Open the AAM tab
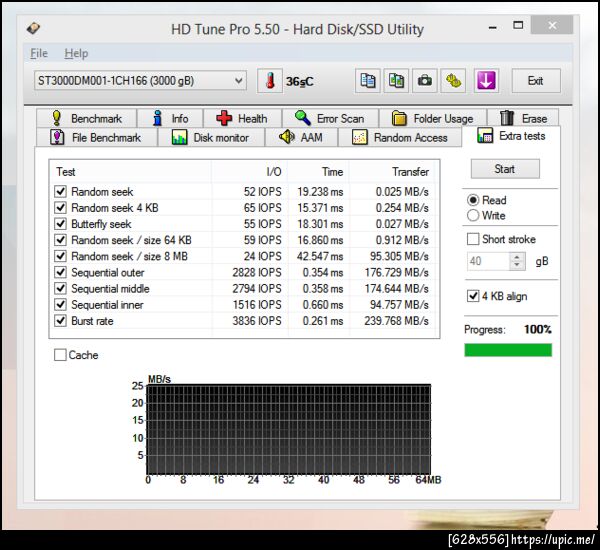600x550 pixels. tap(302, 137)
